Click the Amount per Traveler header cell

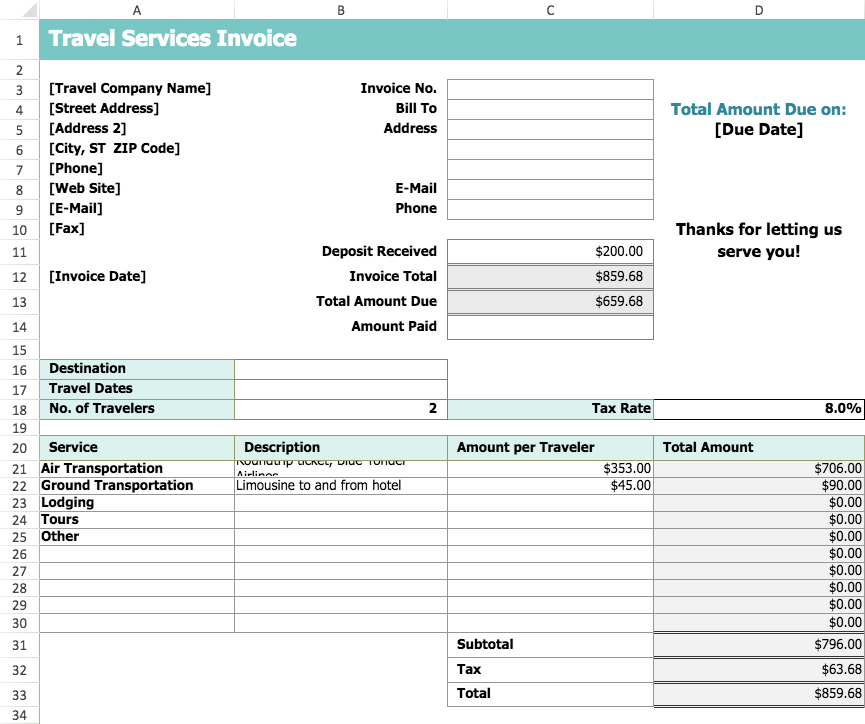pos(551,448)
